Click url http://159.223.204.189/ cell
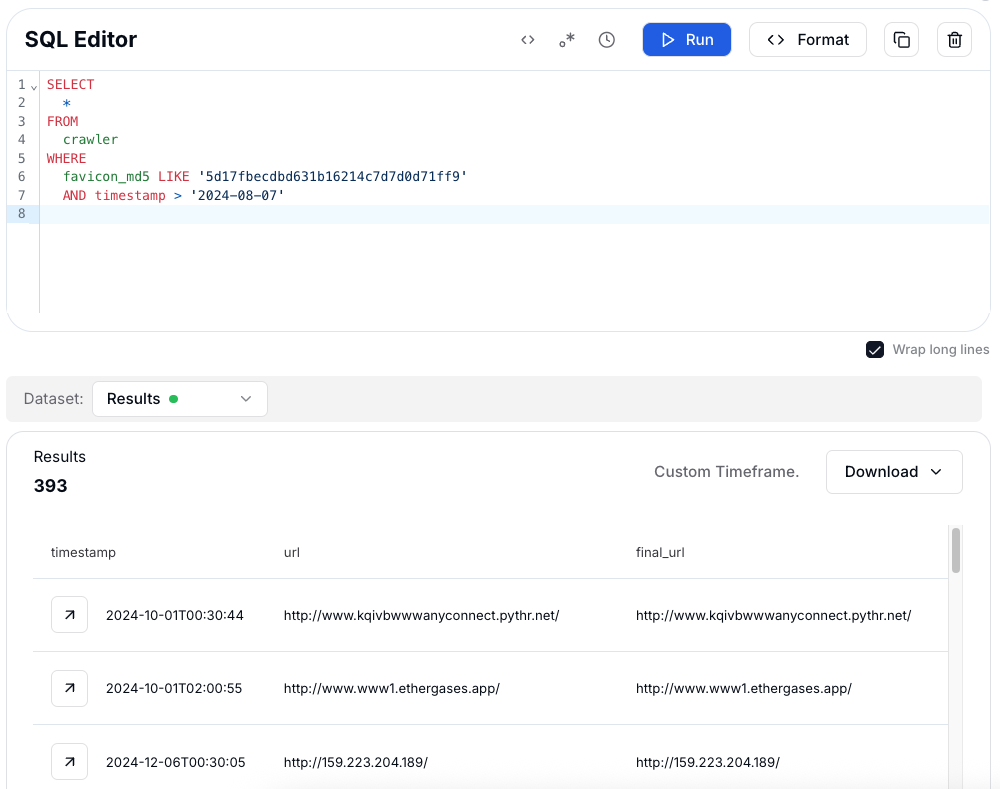Viewport: 1000px width, 789px height. (x=356, y=762)
